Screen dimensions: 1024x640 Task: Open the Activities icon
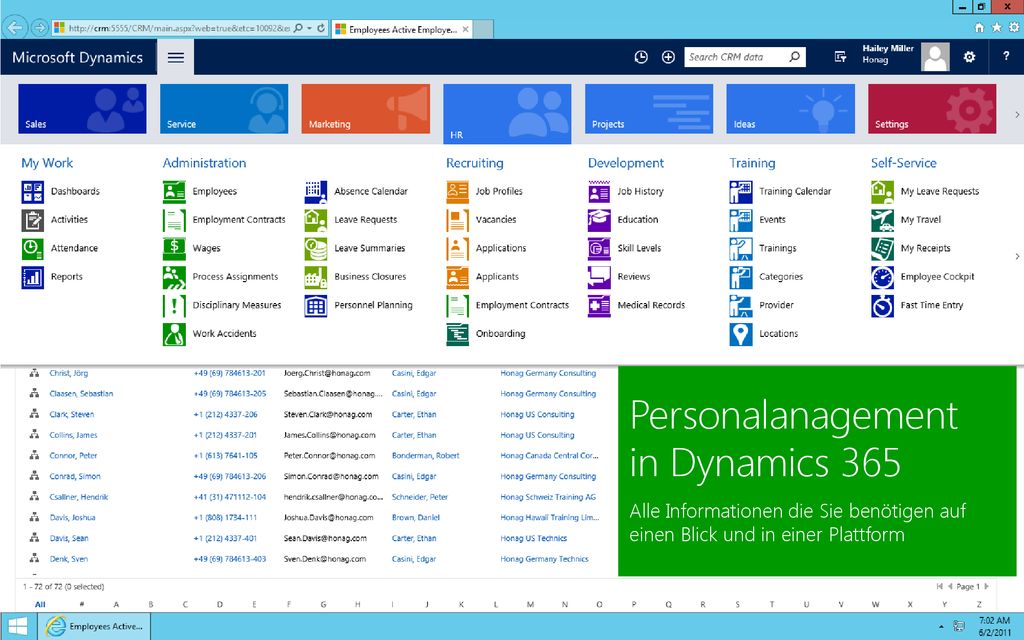tap(33, 220)
